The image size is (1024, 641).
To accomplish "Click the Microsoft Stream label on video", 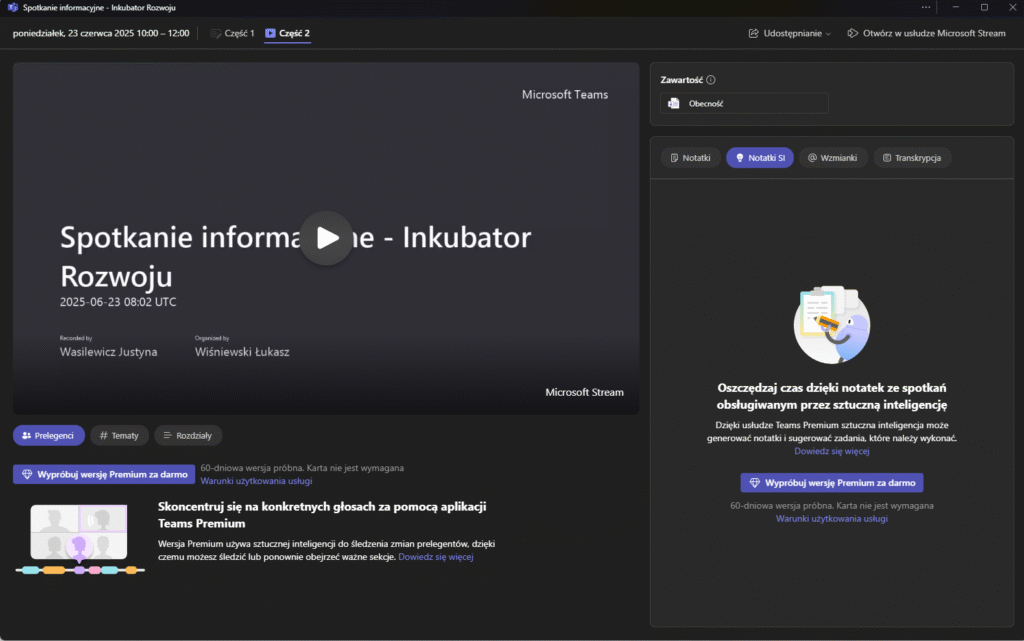I will point(584,392).
